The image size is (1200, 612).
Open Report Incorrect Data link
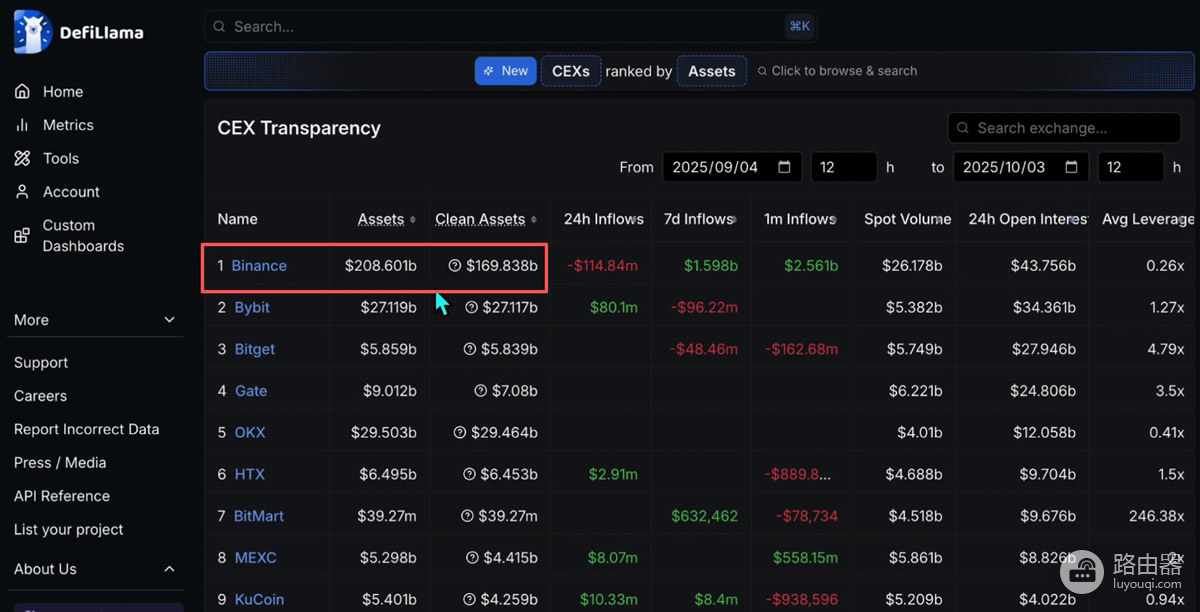87,429
